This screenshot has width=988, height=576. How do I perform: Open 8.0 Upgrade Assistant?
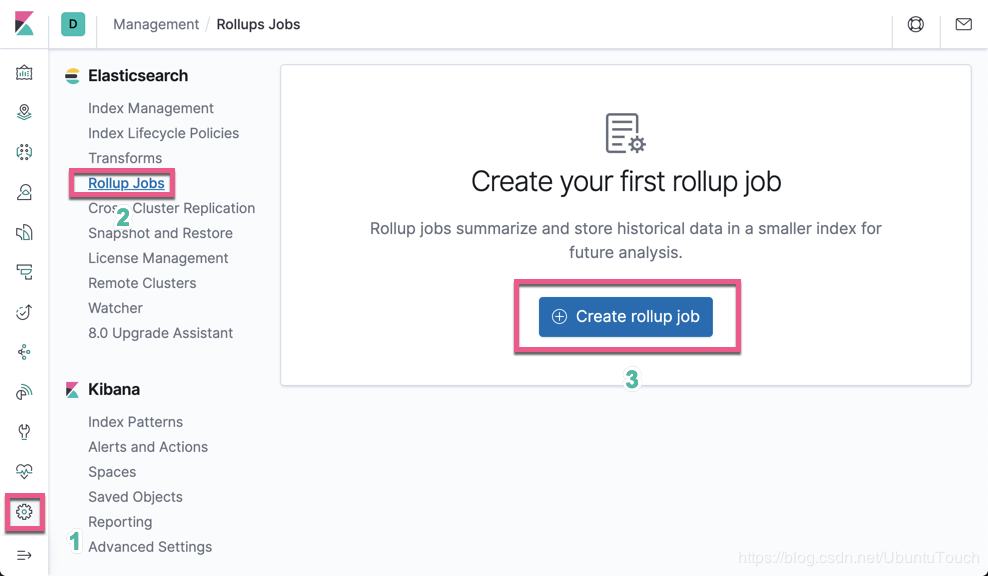pos(160,333)
